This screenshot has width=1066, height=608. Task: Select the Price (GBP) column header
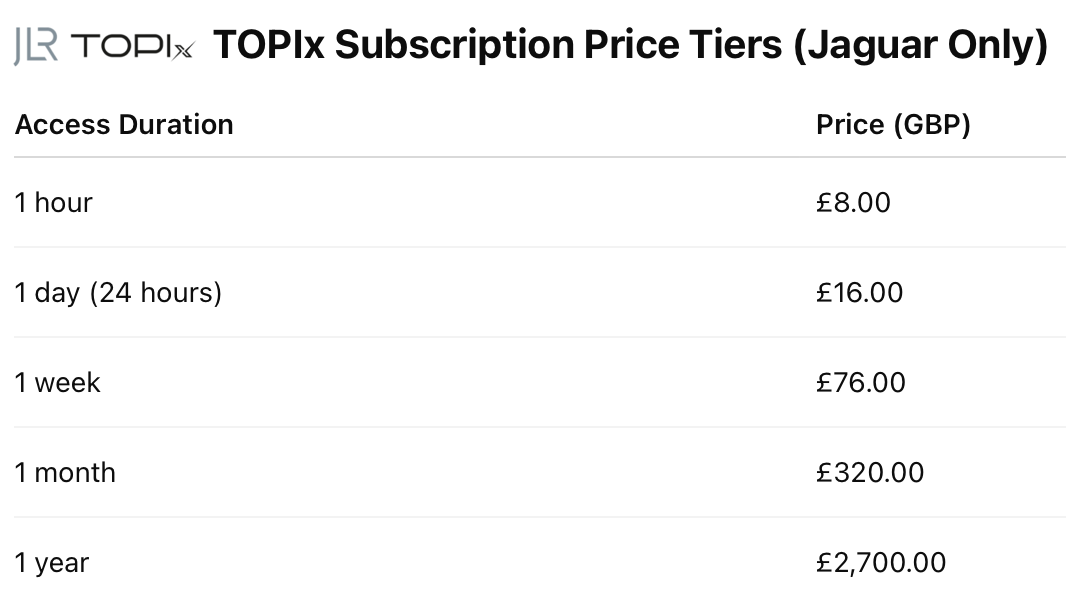[x=893, y=125]
